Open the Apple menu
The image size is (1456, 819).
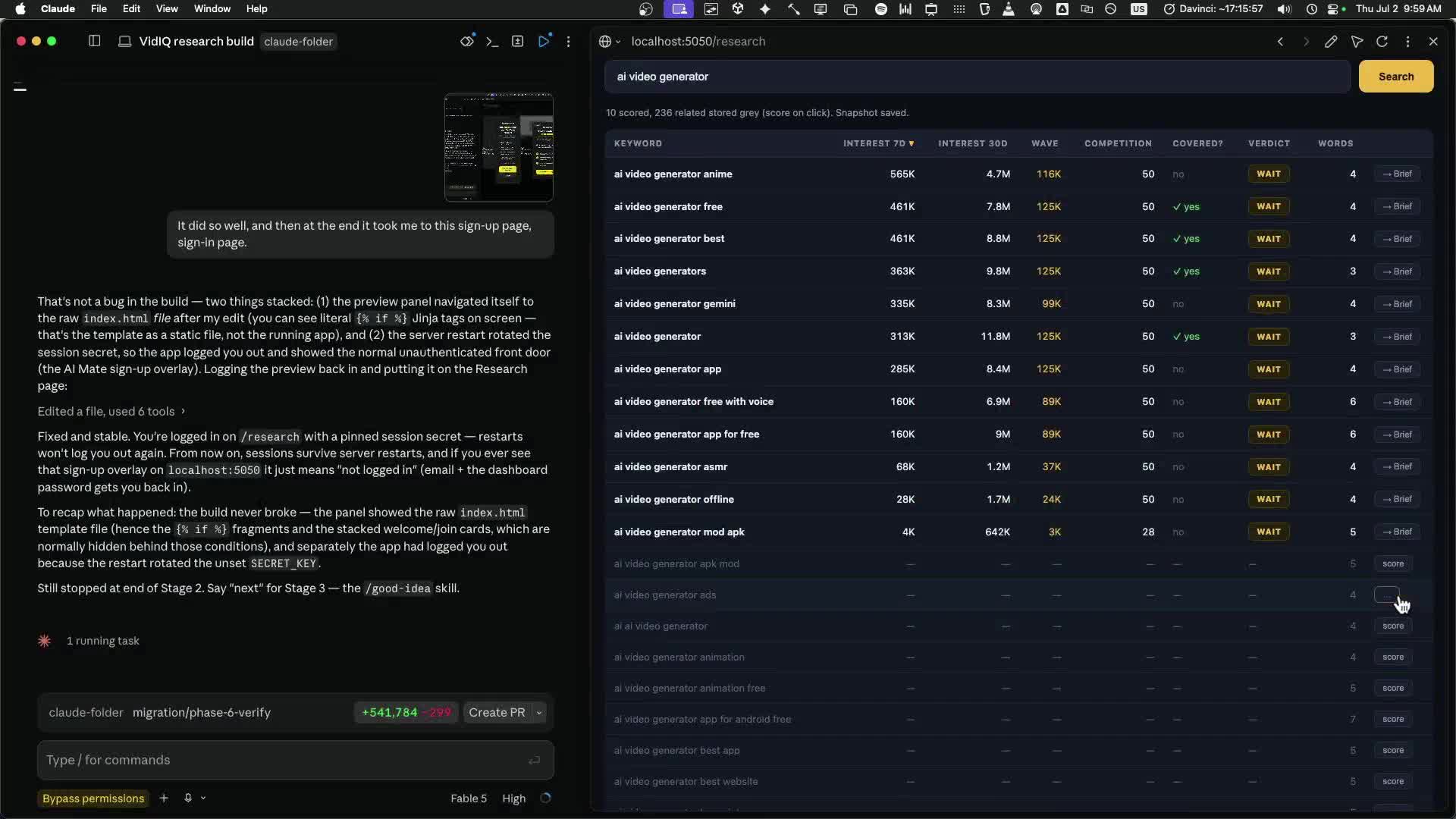pyautogui.click(x=20, y=9)
